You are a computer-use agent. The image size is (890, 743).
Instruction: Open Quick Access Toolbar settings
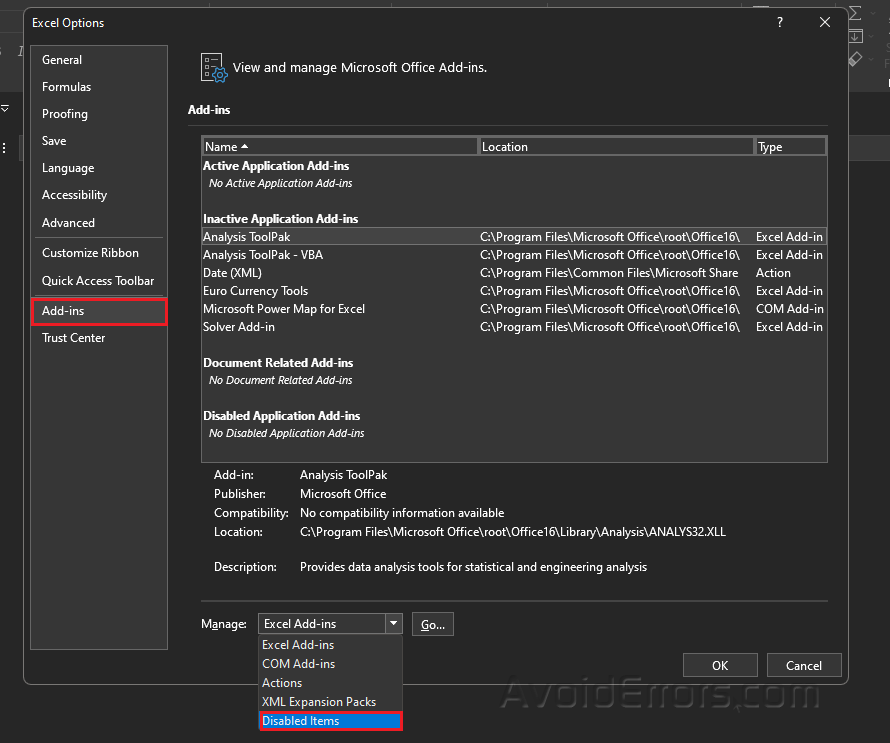pos(98,281)
